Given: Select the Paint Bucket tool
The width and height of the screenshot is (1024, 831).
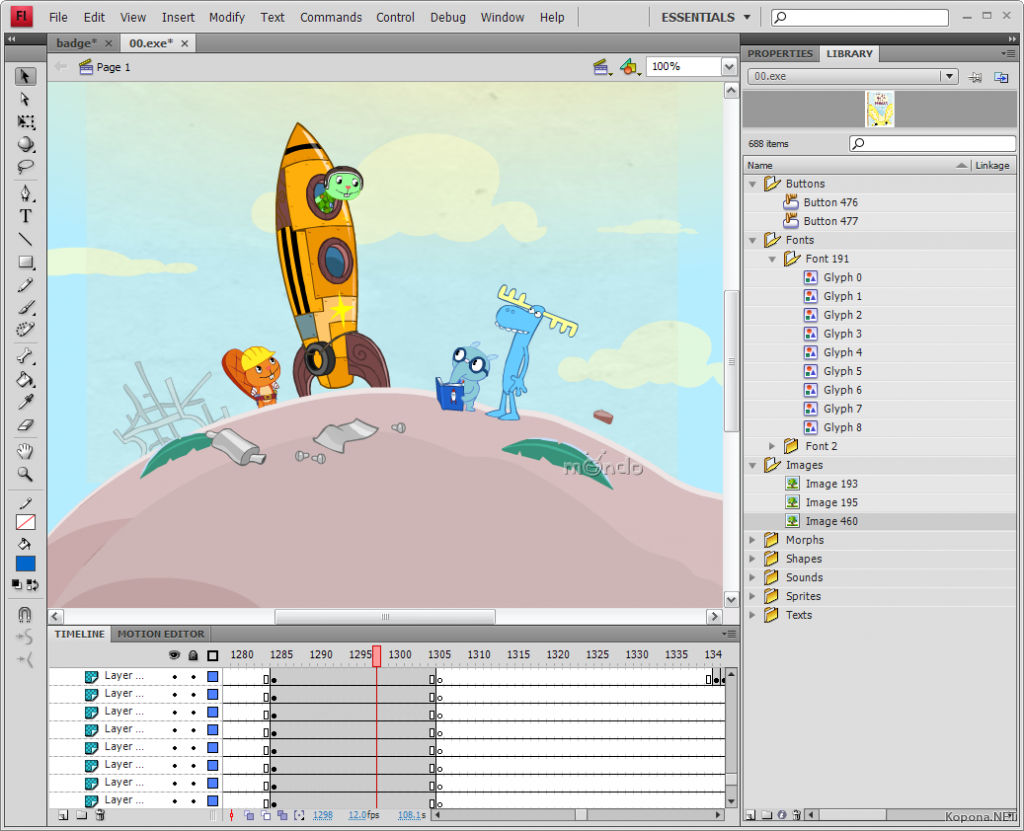Looking at the screenshot, I should (26, 380).
